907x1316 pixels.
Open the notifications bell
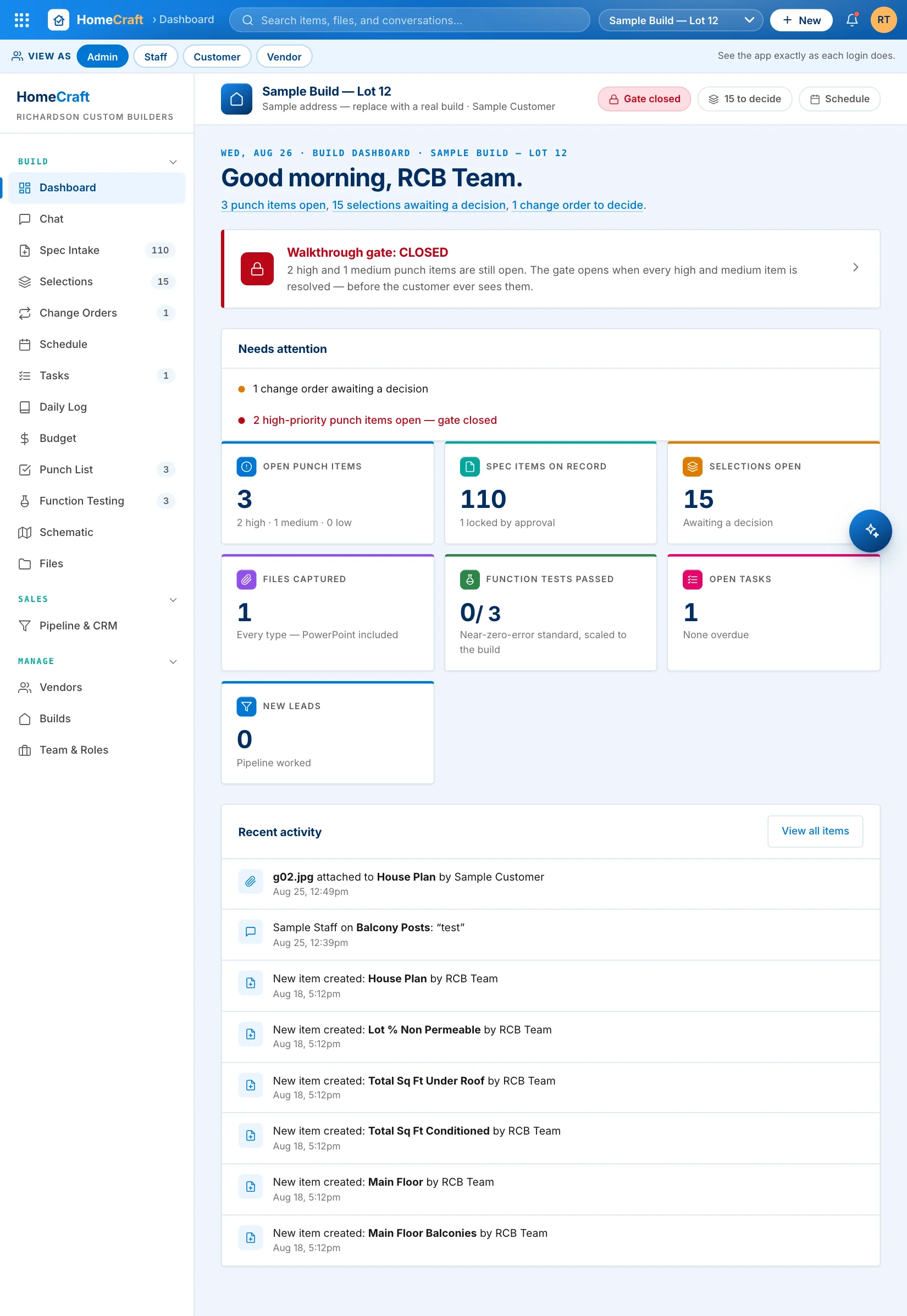852,20
